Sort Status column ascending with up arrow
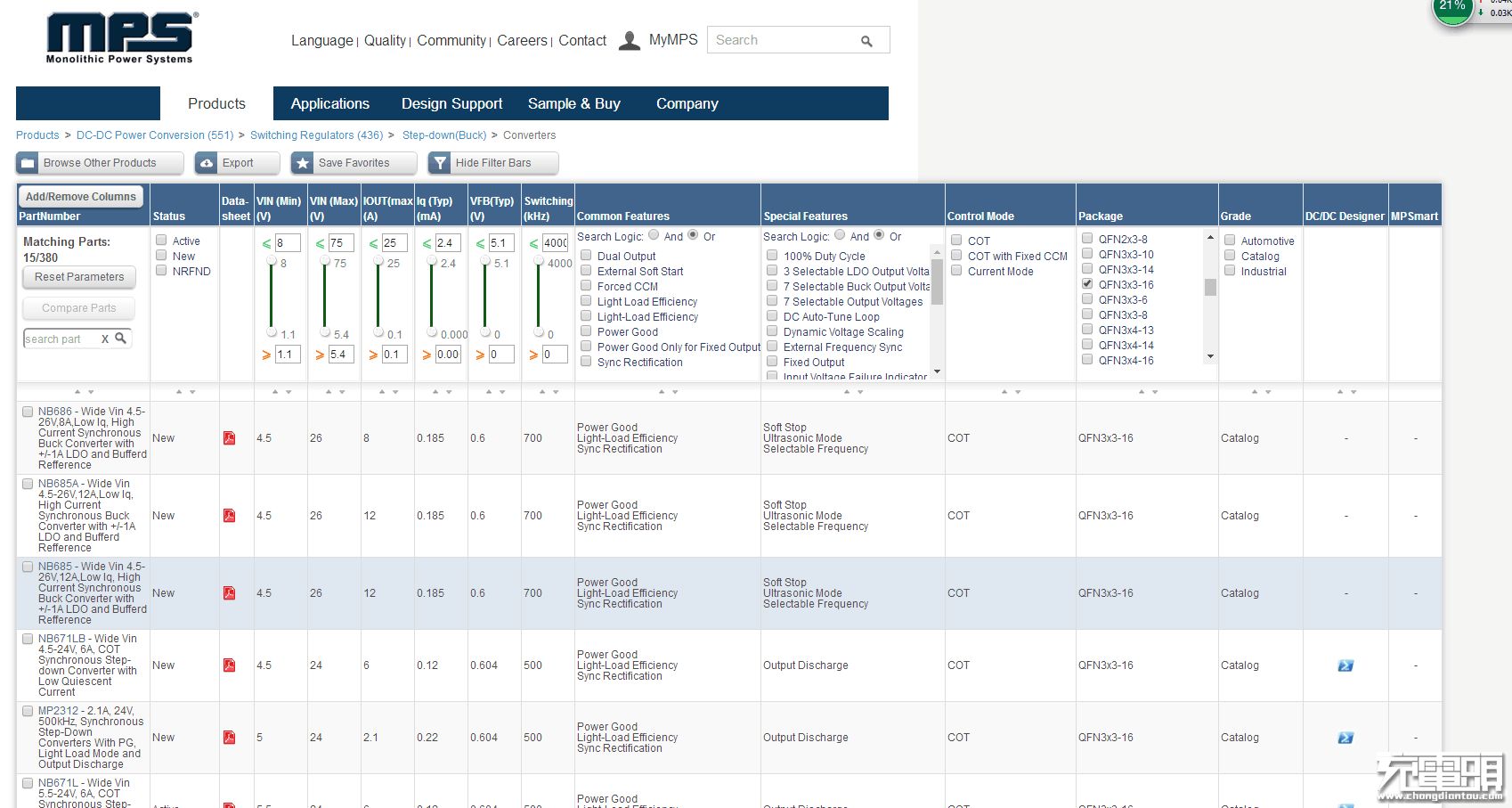 179,392
